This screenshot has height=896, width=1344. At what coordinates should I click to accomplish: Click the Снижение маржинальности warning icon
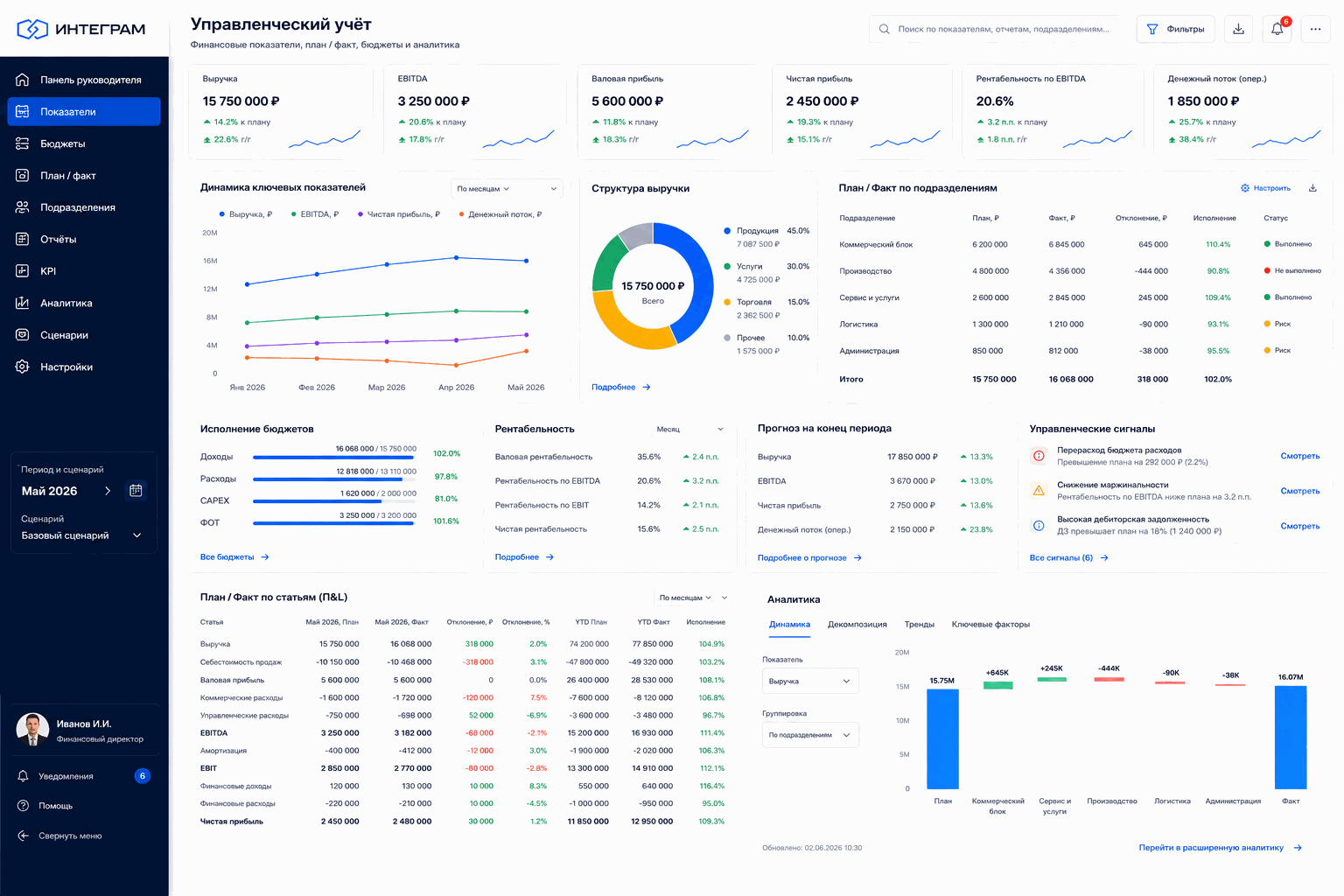1039,491
